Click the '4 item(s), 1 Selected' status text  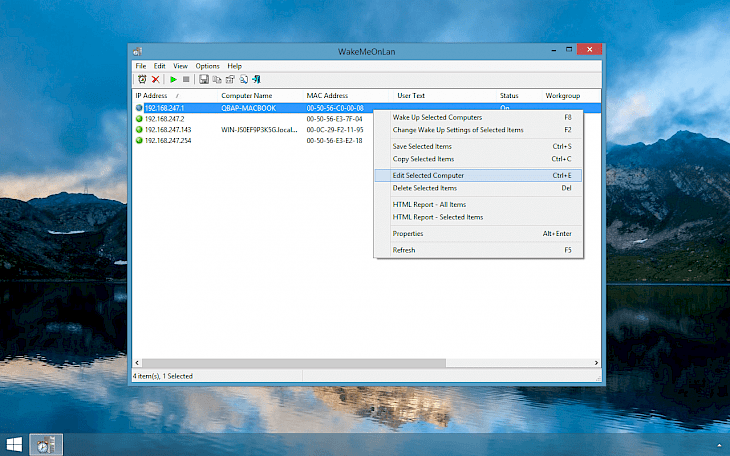pos(163,376)
